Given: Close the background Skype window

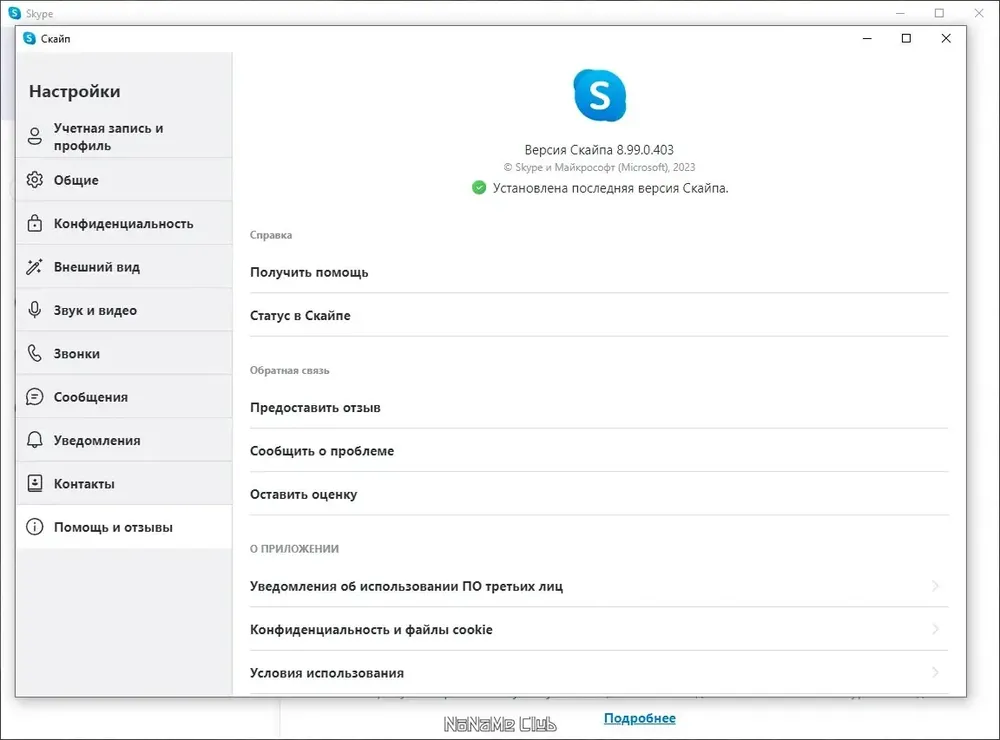Looking at the screenshot, I should [979, 13].
